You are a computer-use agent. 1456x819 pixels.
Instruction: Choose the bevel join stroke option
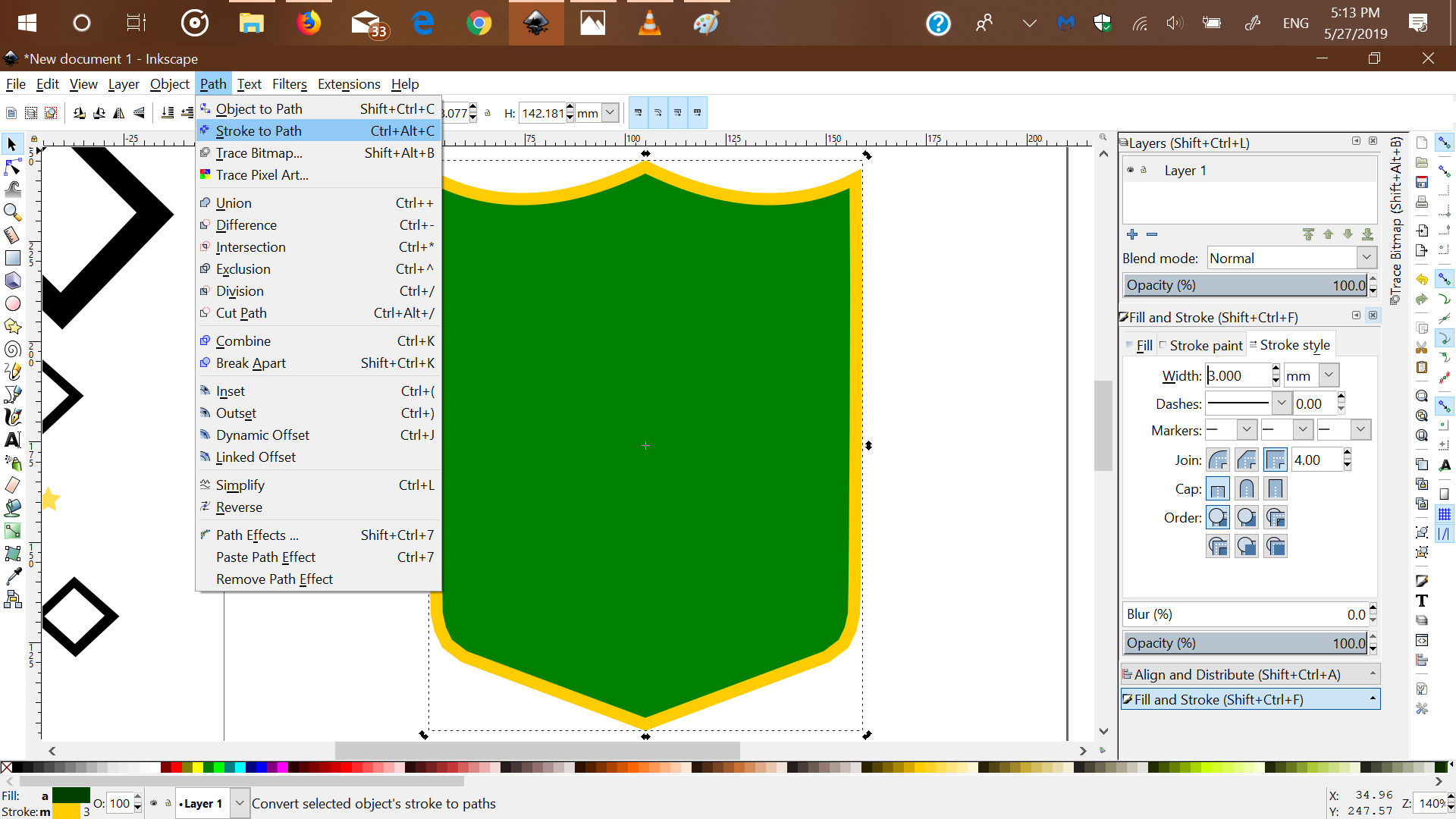click(x=1247, y=460)
